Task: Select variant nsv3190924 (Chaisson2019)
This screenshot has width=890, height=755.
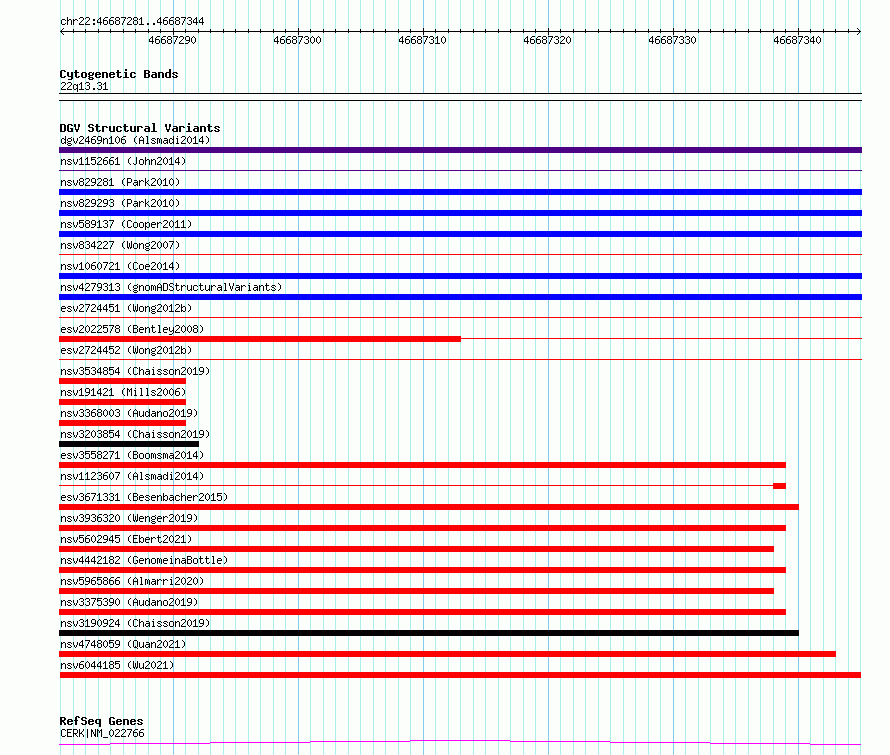Action: tap(135, 623)
